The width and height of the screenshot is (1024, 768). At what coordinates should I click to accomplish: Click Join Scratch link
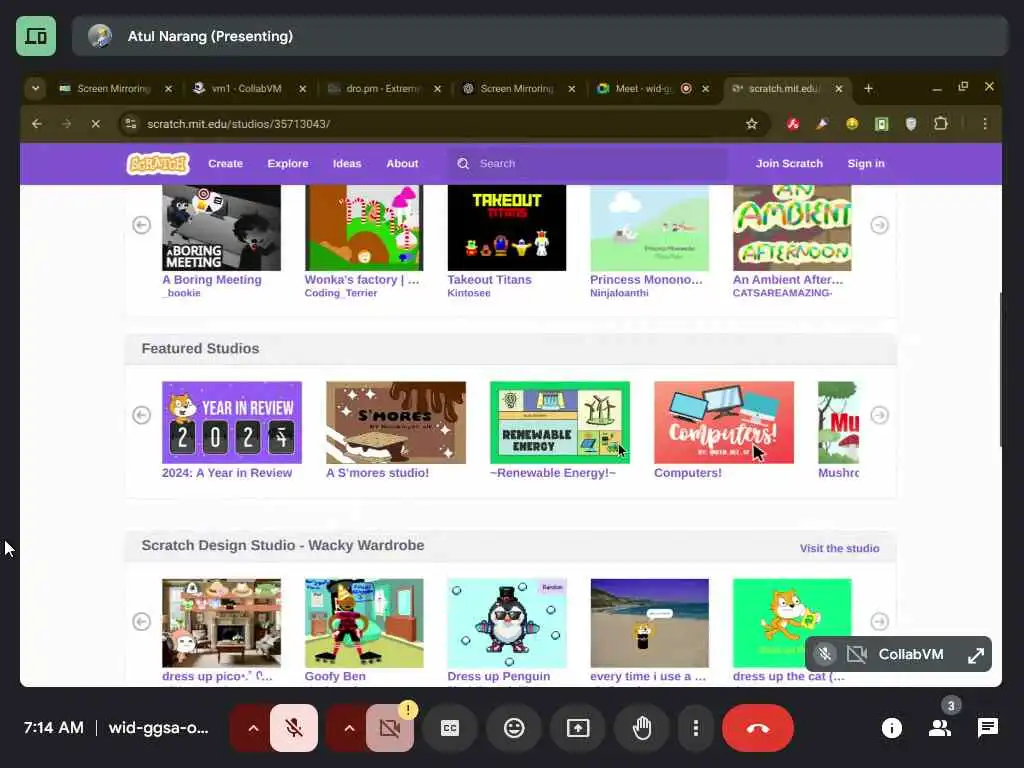pyautogui.click(x=789, y=163)
